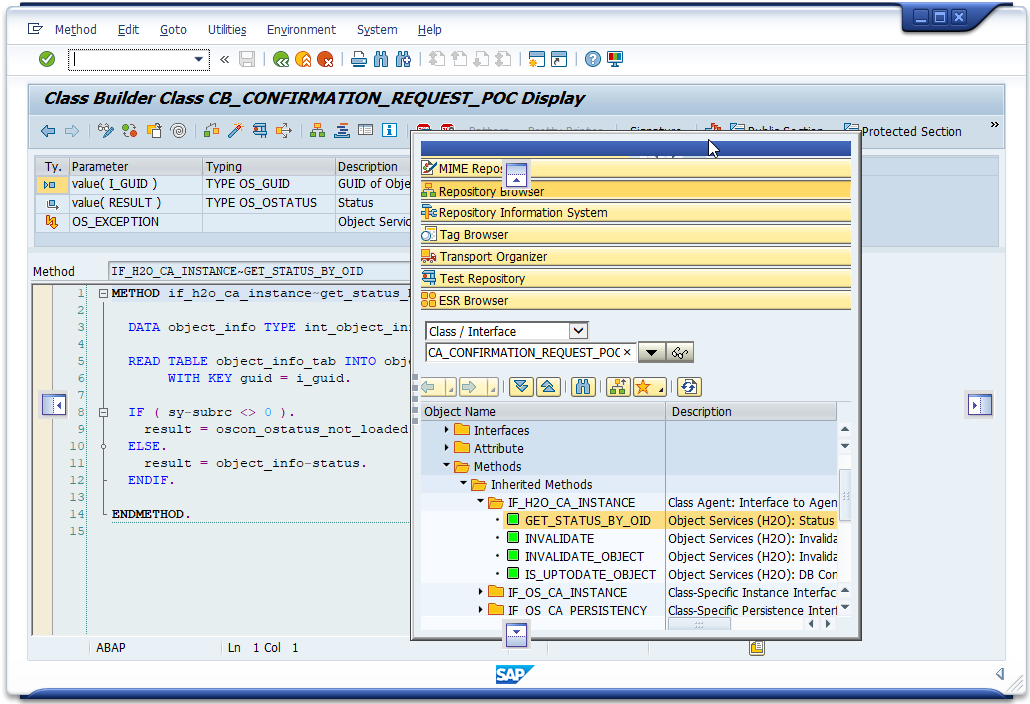Open the Utilities menu
This screenshot has height=704, width=1030.
(x=227, y=30)
